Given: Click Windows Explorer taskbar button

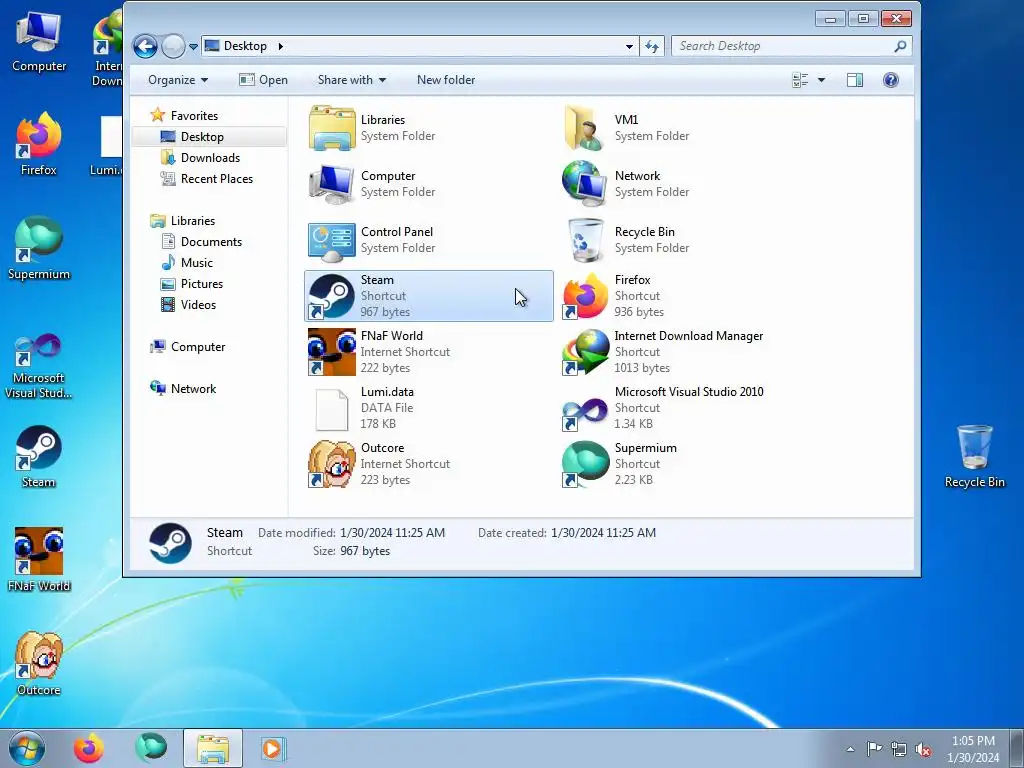Looking at the screenshot, I should [x=213, y=748].
